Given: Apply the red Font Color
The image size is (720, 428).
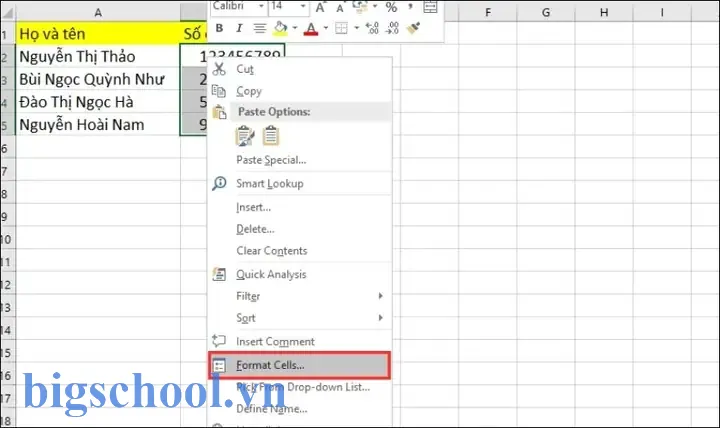Looking at the screenshot, I should coord(311,28).
